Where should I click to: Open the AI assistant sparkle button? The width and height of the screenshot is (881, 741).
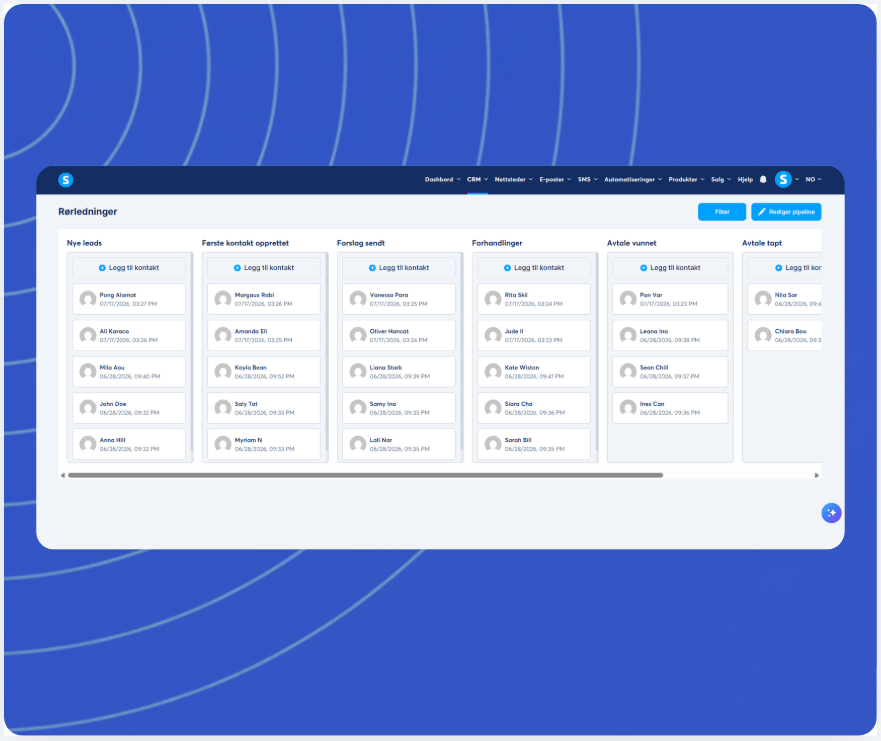pyautogui.click(x=831, y=512)
